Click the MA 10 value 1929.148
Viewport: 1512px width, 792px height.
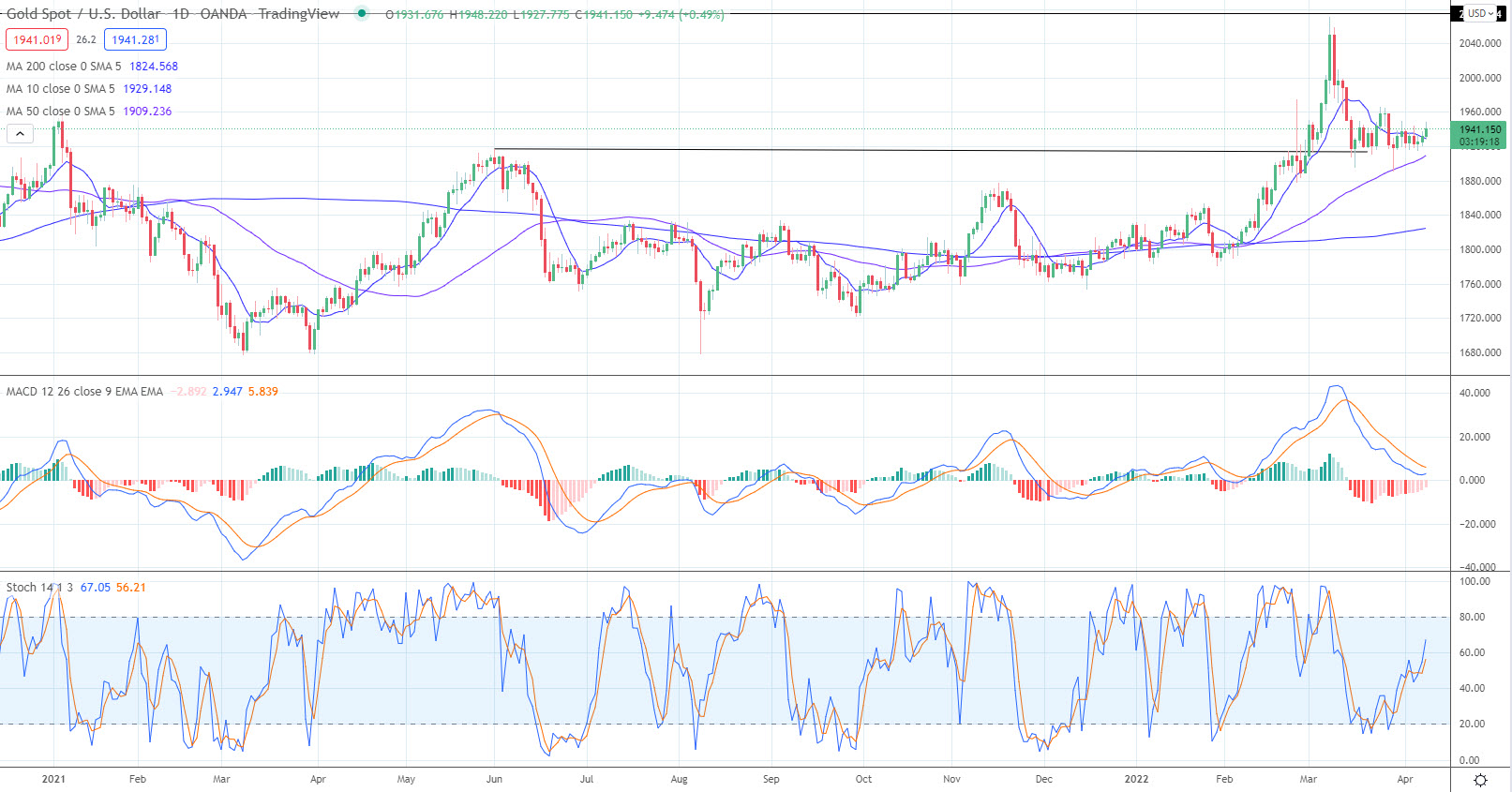tap(148, 89)
